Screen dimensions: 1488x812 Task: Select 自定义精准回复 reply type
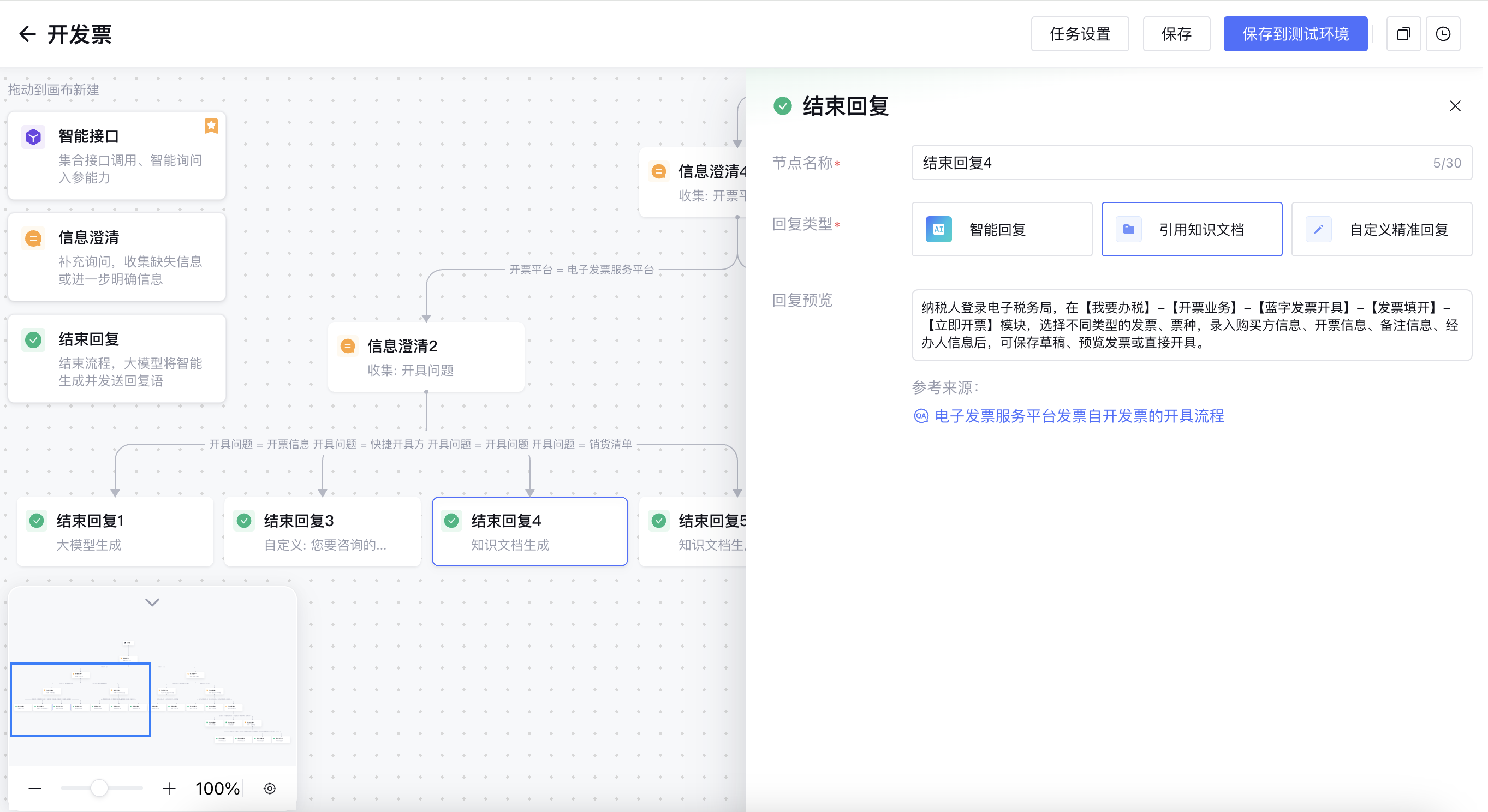pyautogui.click(x=1381, y=229)
